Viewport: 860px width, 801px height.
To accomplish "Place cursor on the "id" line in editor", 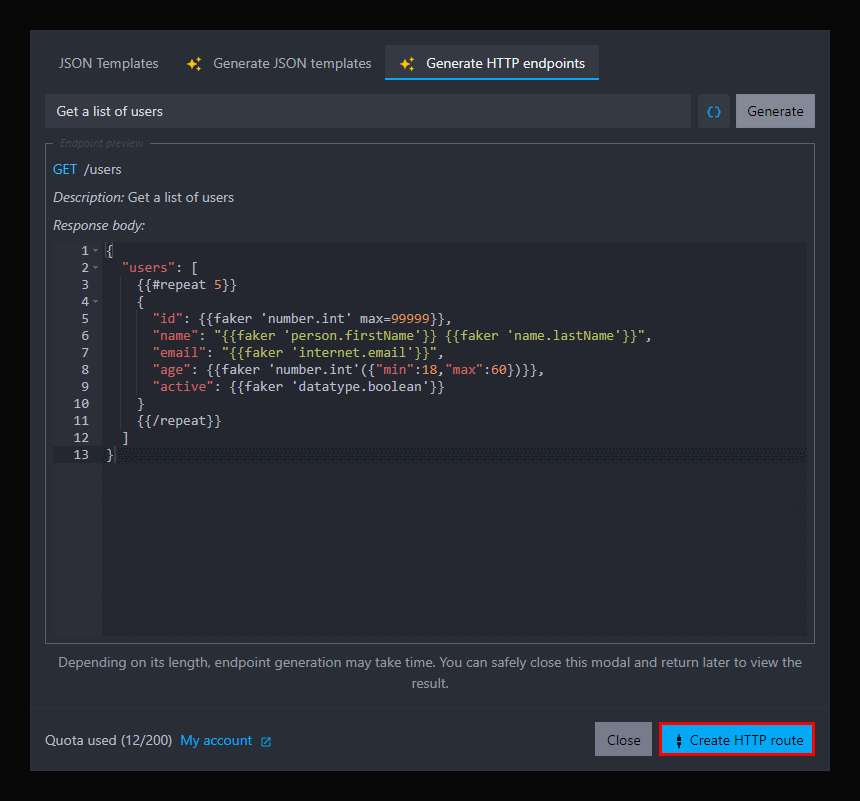I will tap(300, 319).
